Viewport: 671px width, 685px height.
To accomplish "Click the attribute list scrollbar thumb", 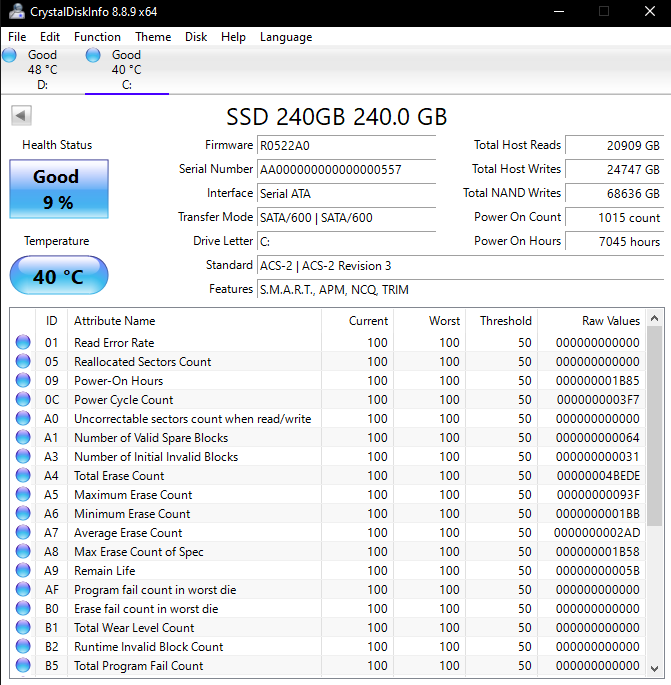I will click(654, 426).
